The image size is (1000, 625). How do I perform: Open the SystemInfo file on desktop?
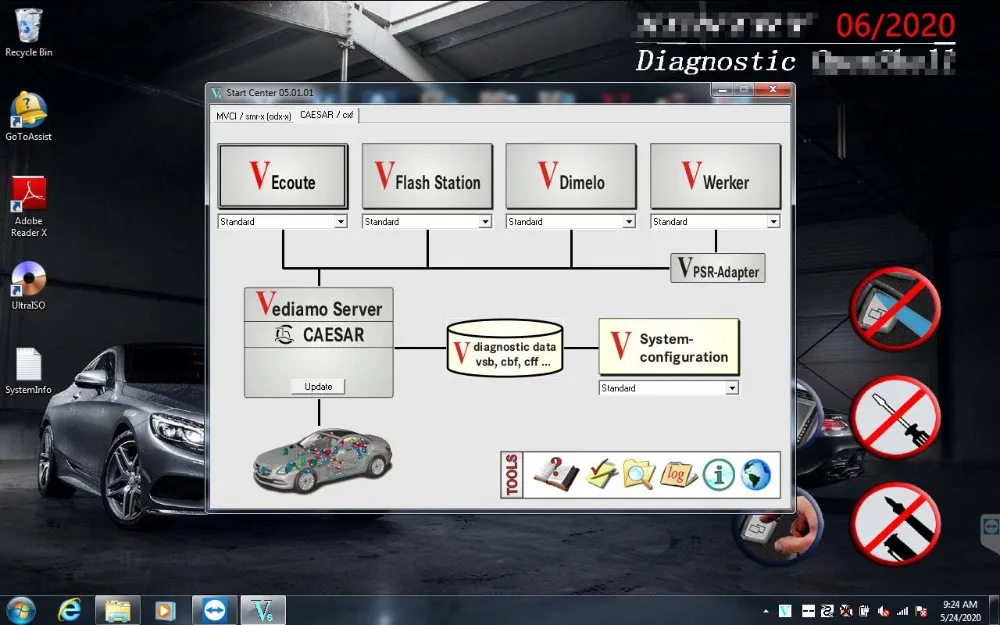[x=28, y=371]
